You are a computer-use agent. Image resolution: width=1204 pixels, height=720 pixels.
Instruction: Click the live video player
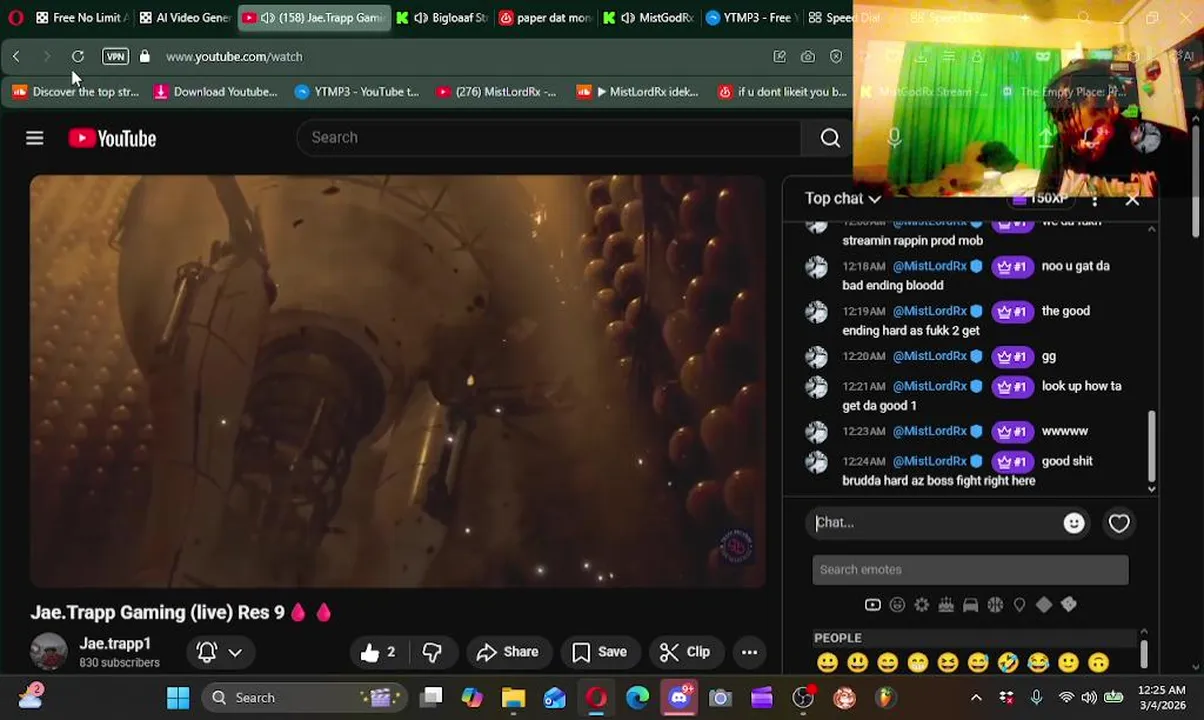(397, 381)
